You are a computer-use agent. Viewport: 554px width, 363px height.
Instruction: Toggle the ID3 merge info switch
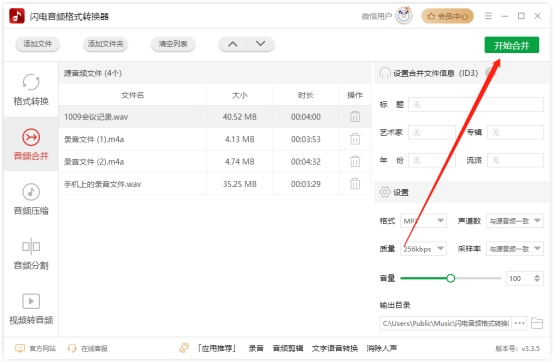[491, 73]
